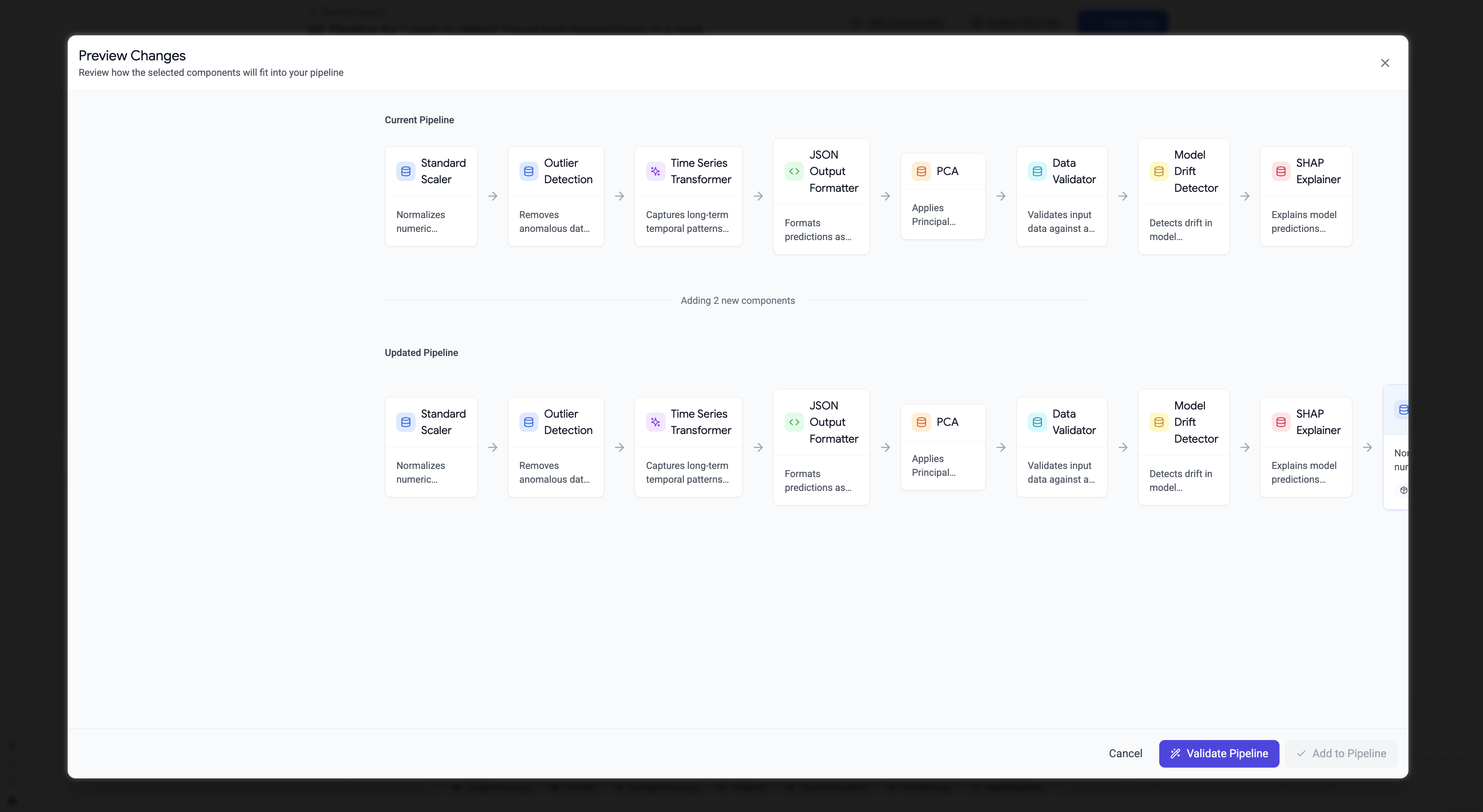Select Standard Scaler card in Updated Pipeline
This screenshot has width=1483, height=812.
[x=431, y=447]
